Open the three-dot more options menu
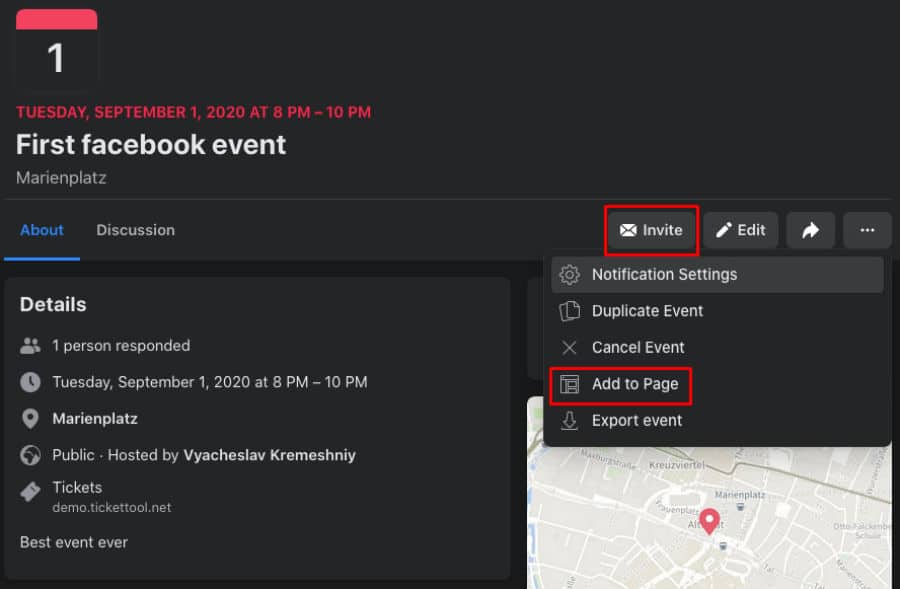Screen dimensions: 900x589 [868, 230]
